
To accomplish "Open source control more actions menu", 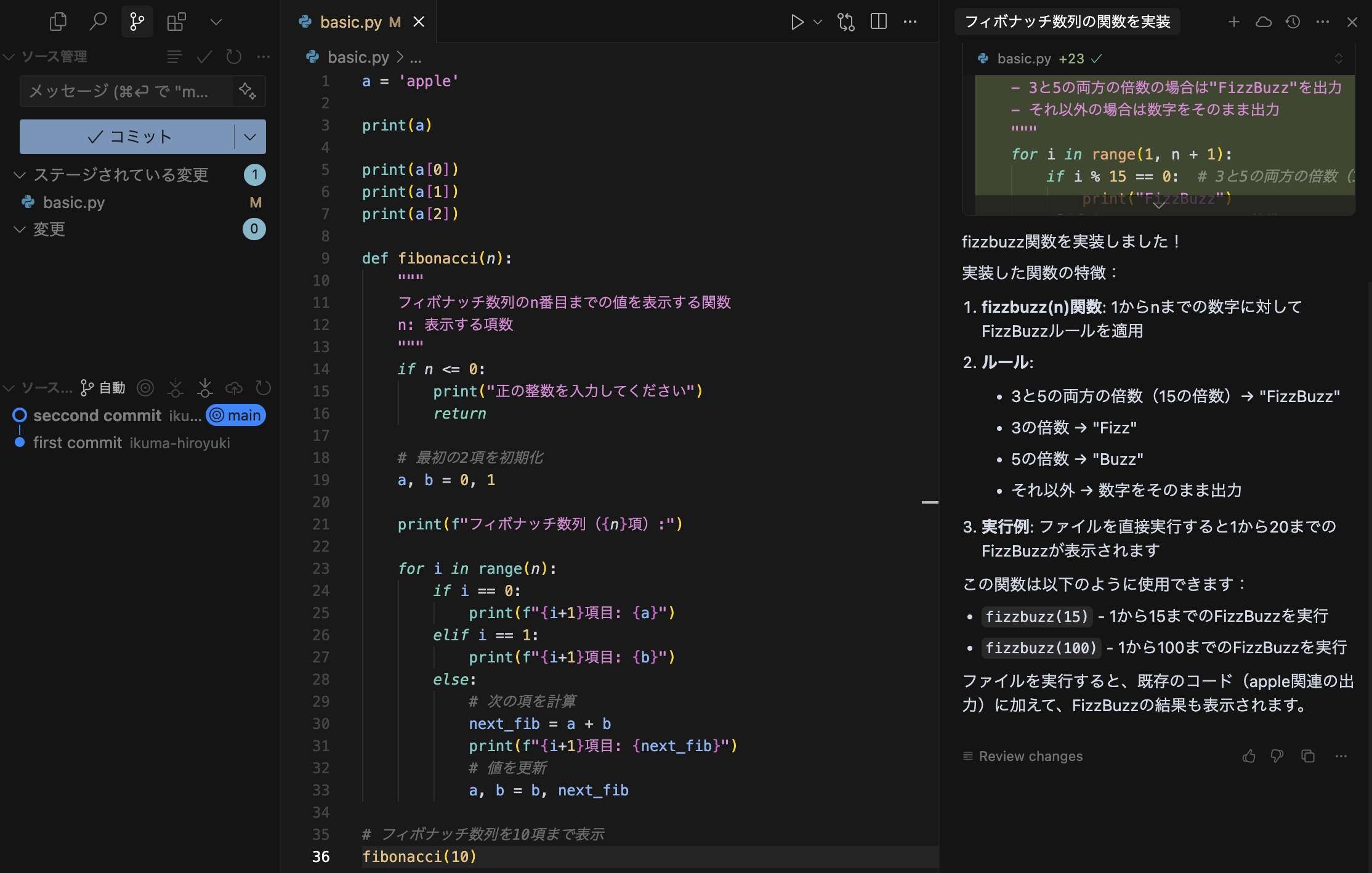I will 264,57.
